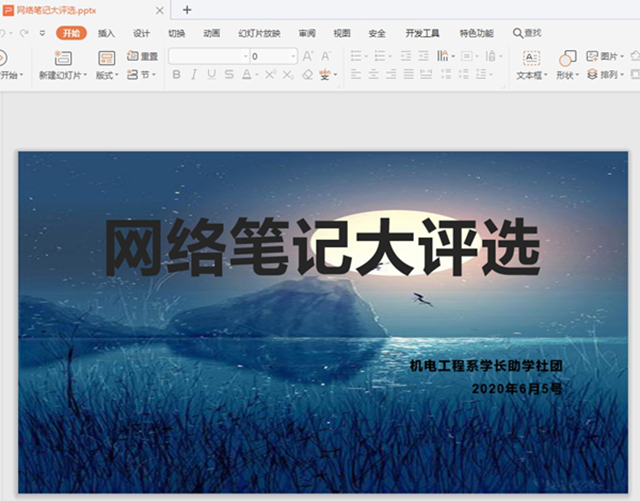
Task: Toggle italic text formatting
Action: 193,75
